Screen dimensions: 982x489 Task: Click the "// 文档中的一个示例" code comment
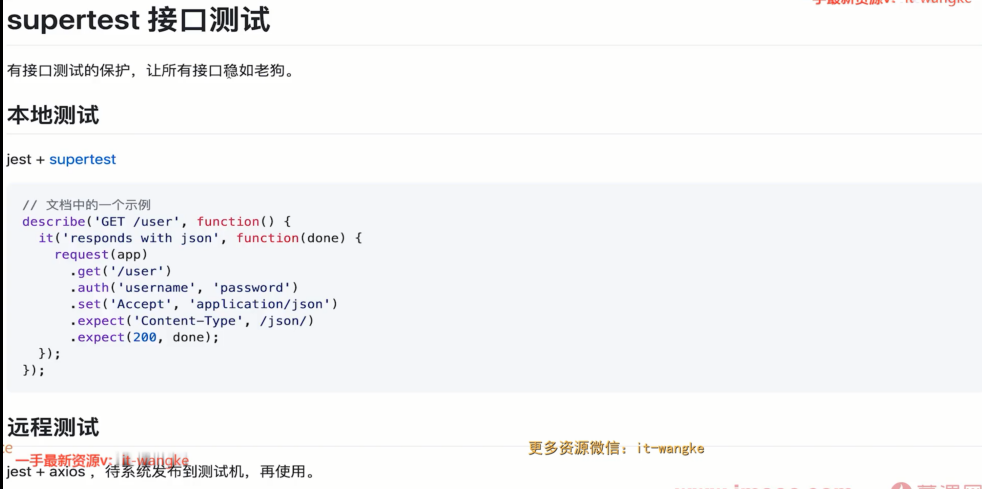click(86, 205)
